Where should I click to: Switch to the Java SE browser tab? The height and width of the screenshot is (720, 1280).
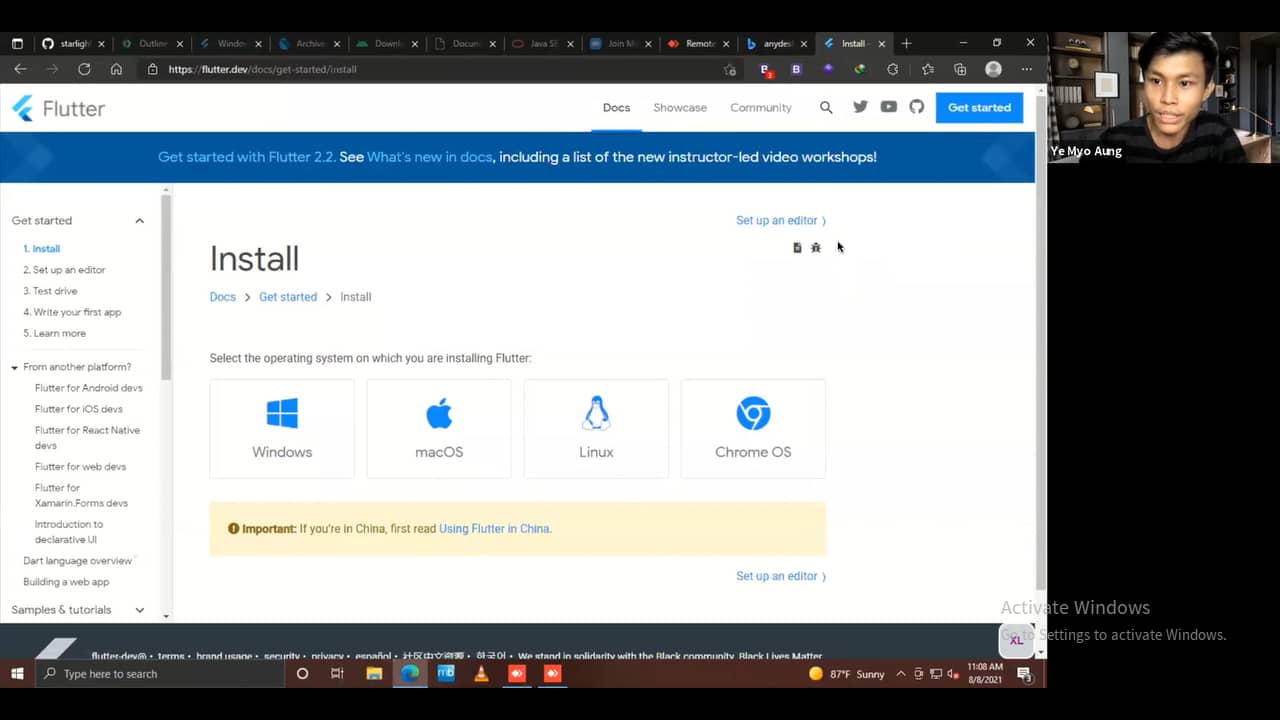(541, 43)
